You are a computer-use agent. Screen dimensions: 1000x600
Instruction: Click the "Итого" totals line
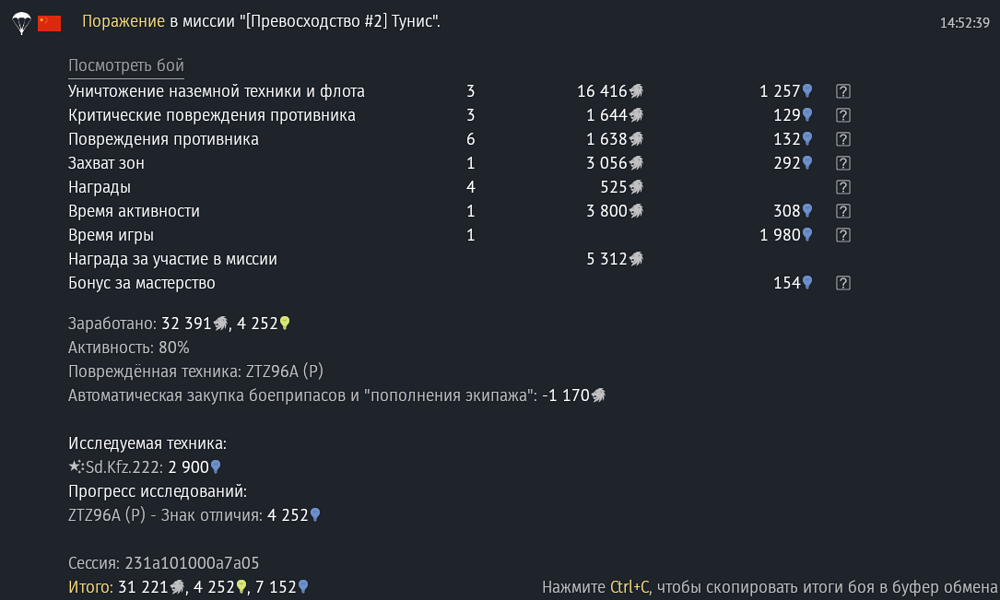click(x=188, y=587)
